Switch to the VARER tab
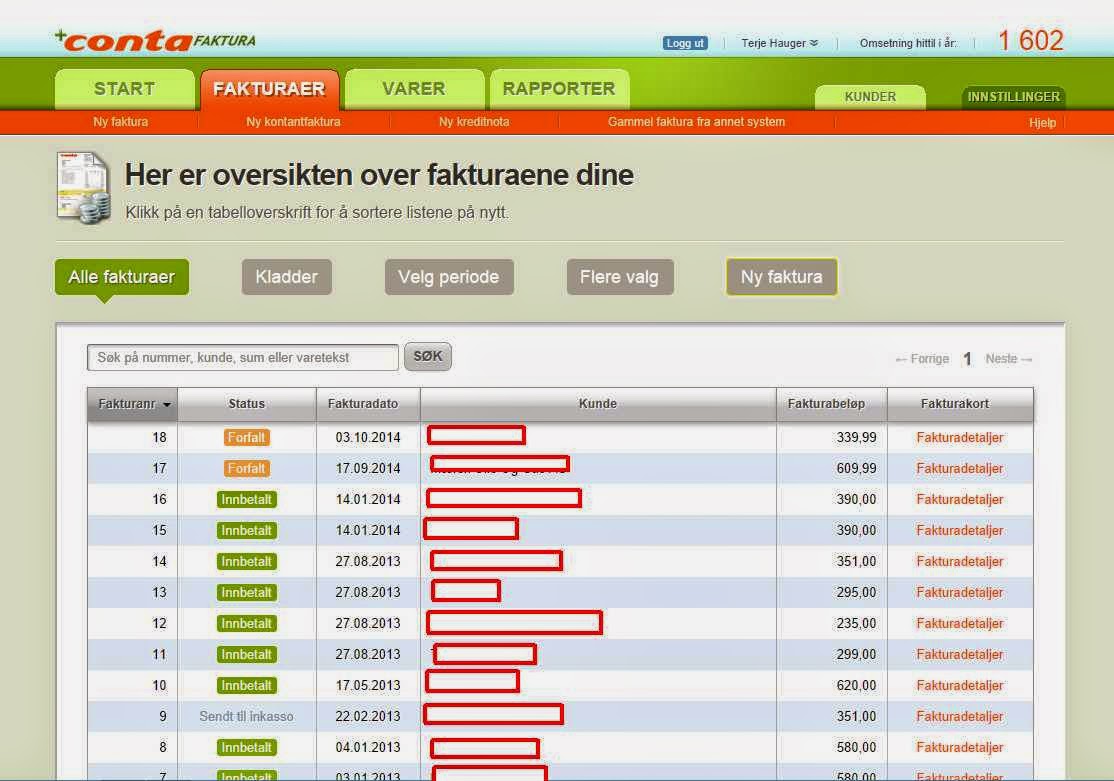 [413, 88]
